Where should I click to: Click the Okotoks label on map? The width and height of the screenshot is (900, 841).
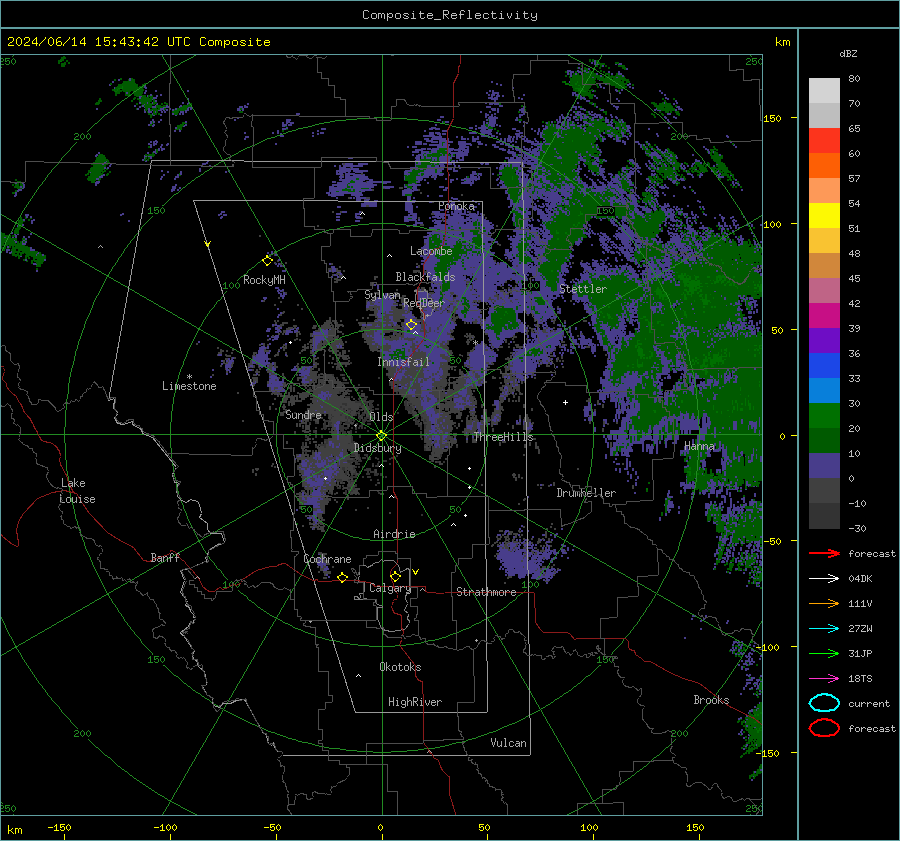pyautogui.click(x=400, y=668)
